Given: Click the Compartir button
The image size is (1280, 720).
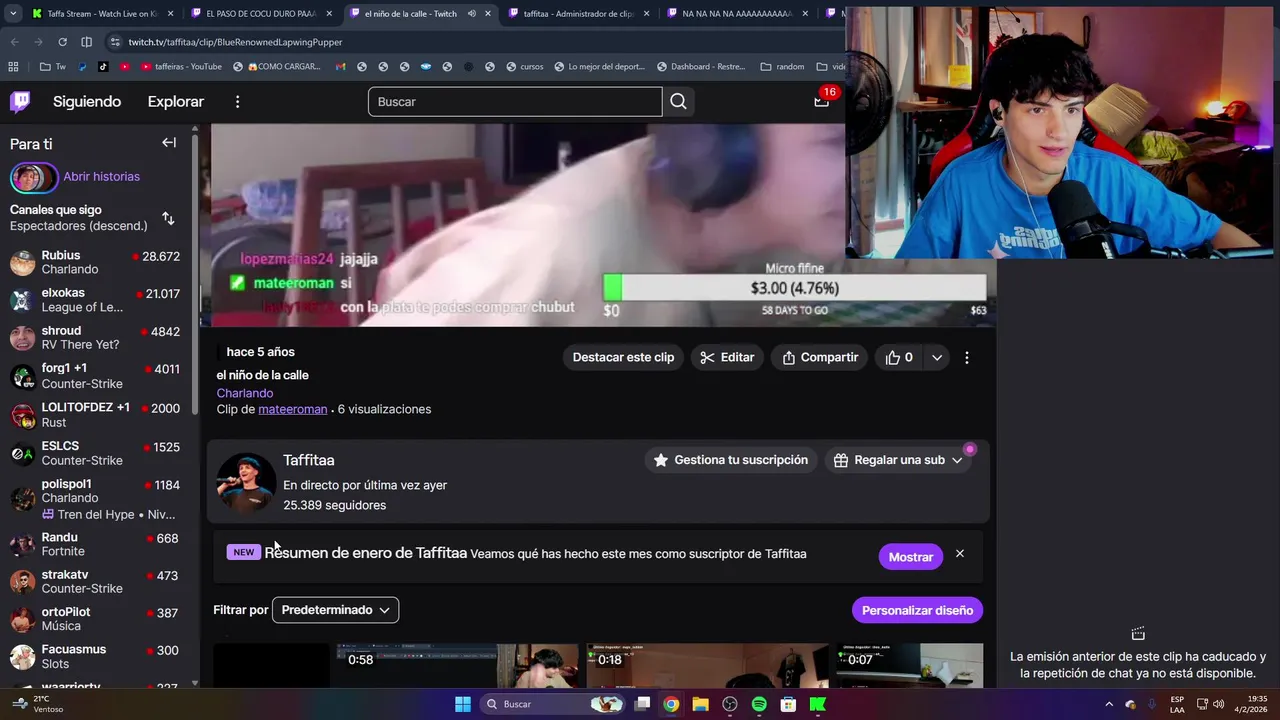Looking at the screenshot, I should tap(820, 357).
